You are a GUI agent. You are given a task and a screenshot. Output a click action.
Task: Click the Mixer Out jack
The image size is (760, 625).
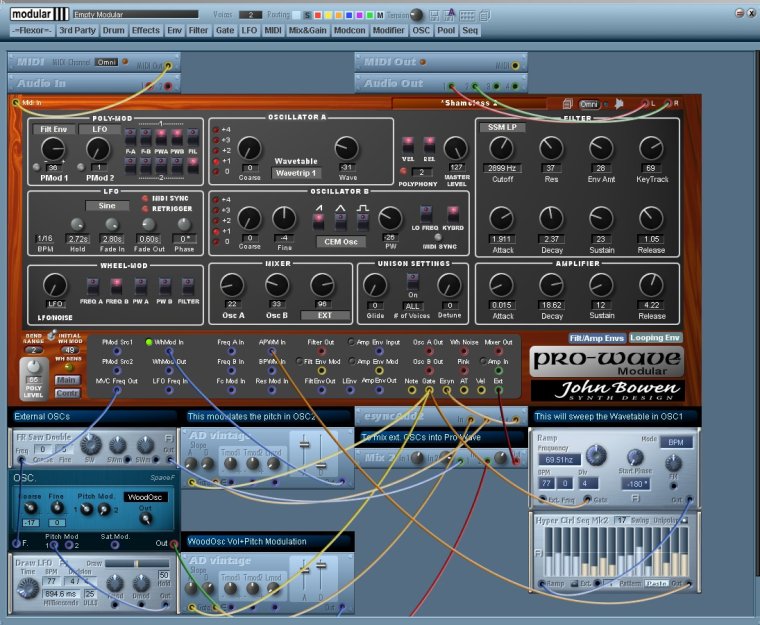(x=498, y=351)
